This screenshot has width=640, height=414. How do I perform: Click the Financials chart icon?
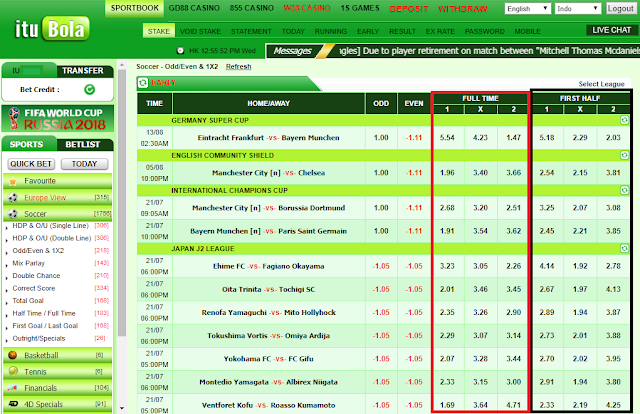tap(13, 387)
